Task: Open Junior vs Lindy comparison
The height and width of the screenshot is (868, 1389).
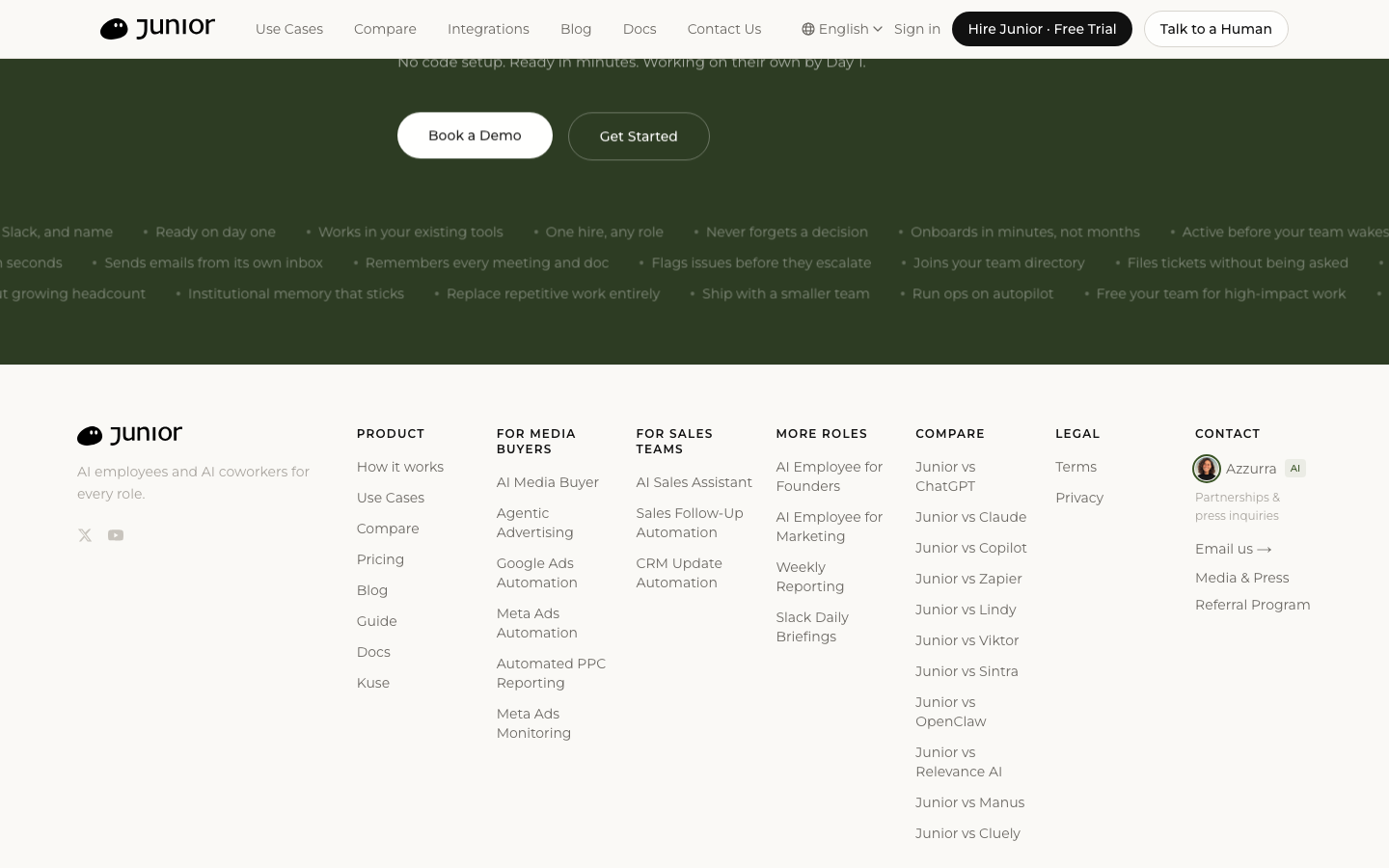Action: (966, 610)
